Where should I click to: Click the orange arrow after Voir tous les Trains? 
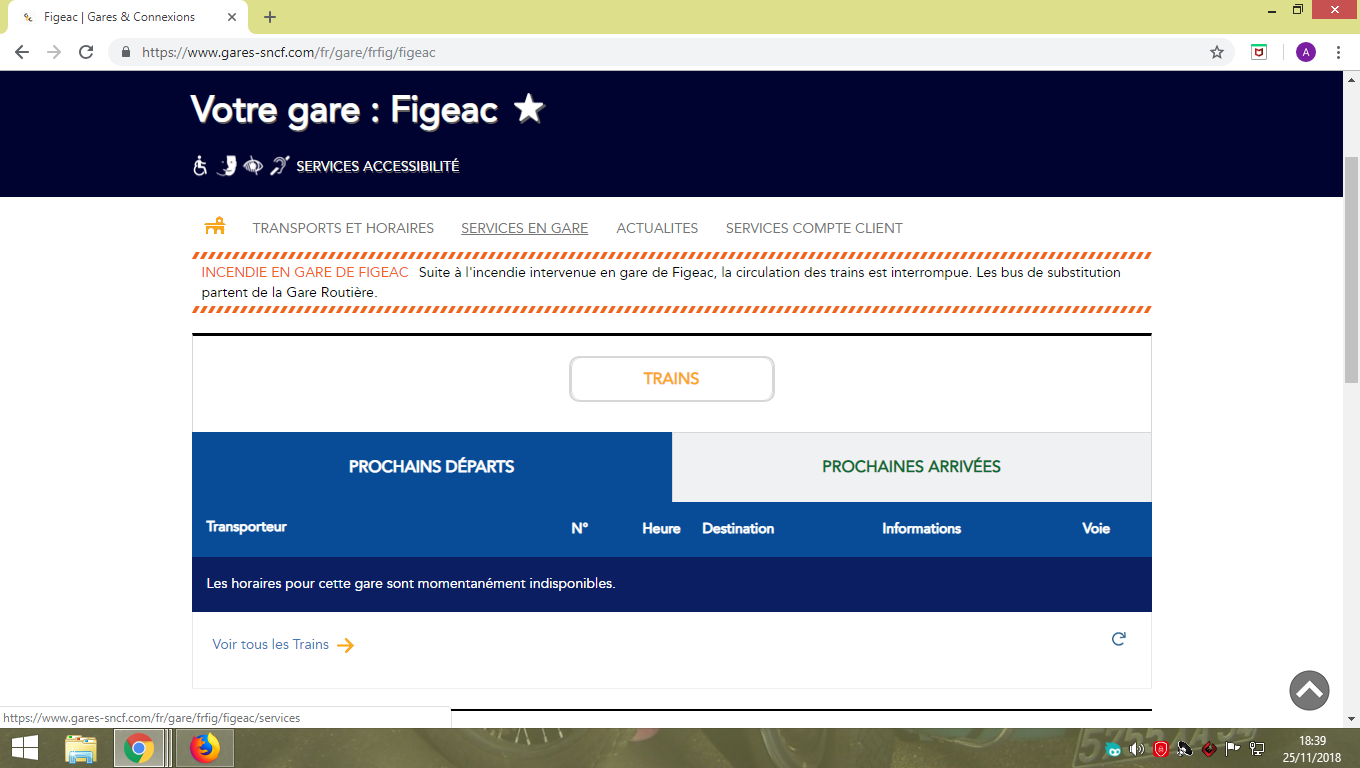[345, 645]
